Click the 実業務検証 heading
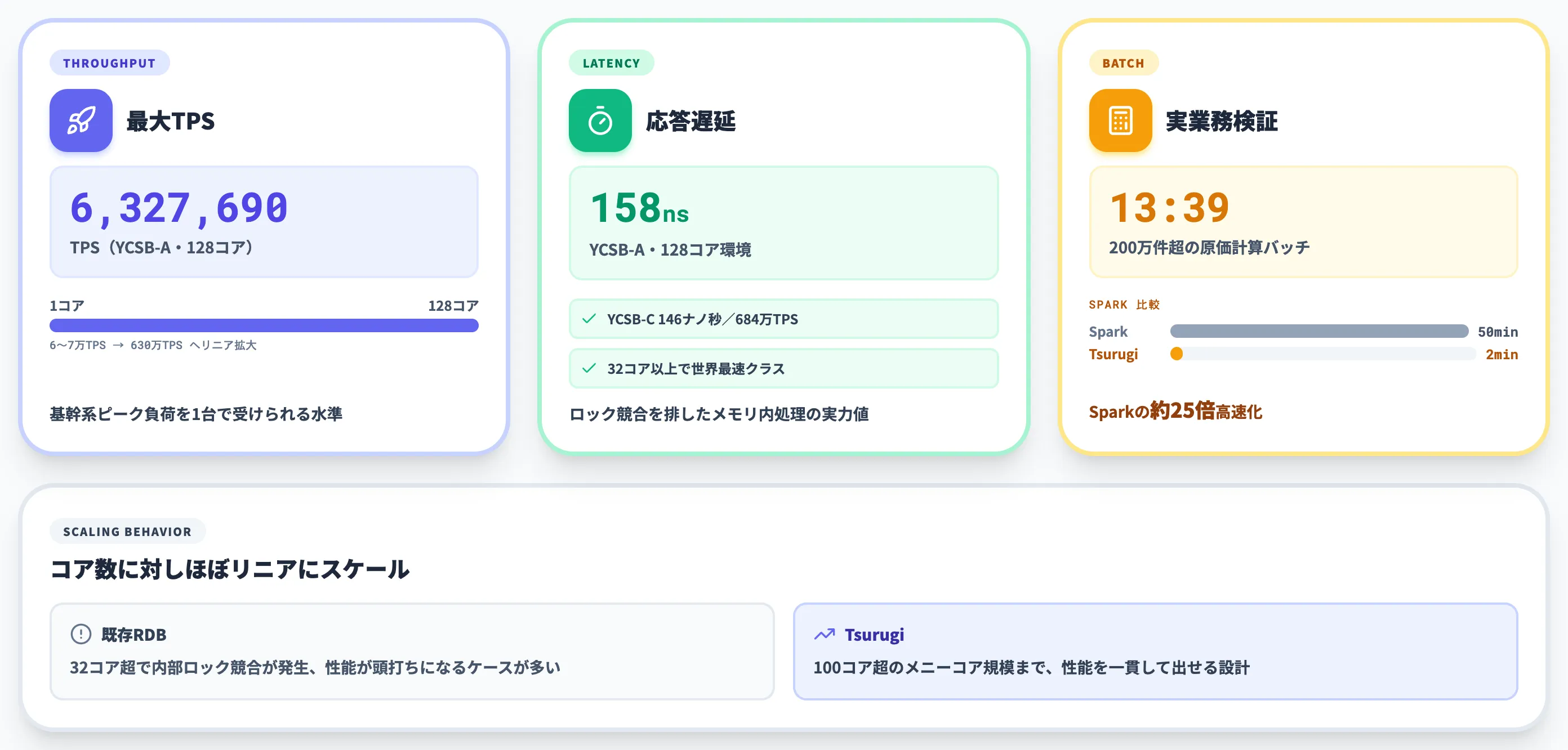The height and width of the screenshot is (750, 1568). [1221, 120]
